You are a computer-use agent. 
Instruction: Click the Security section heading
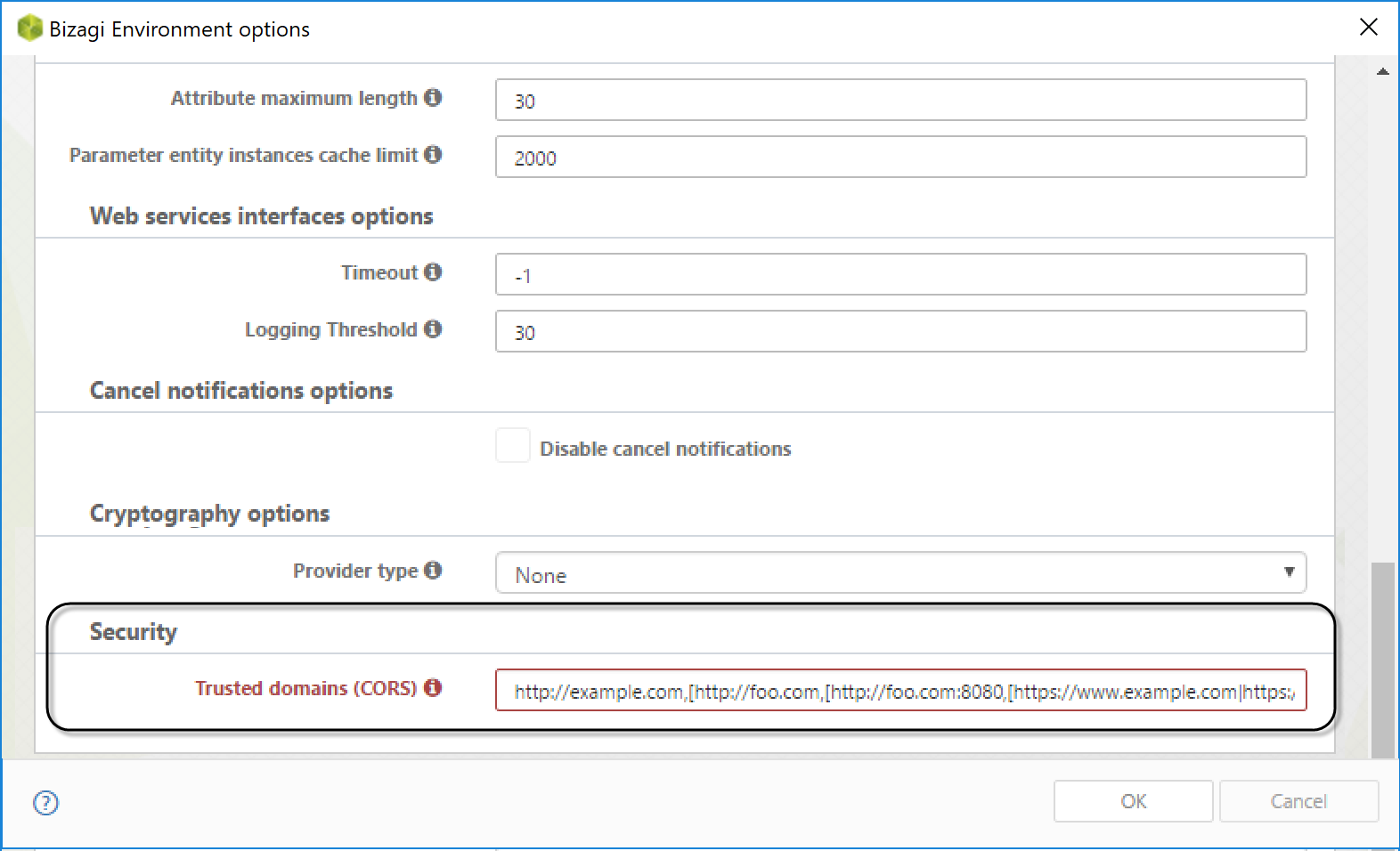(x=134, y=632)
